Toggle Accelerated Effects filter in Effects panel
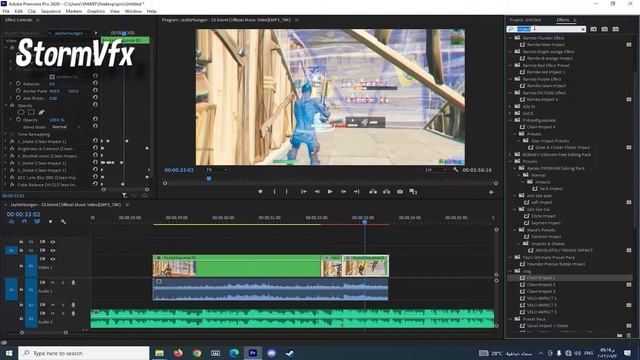 coord(593,29)
